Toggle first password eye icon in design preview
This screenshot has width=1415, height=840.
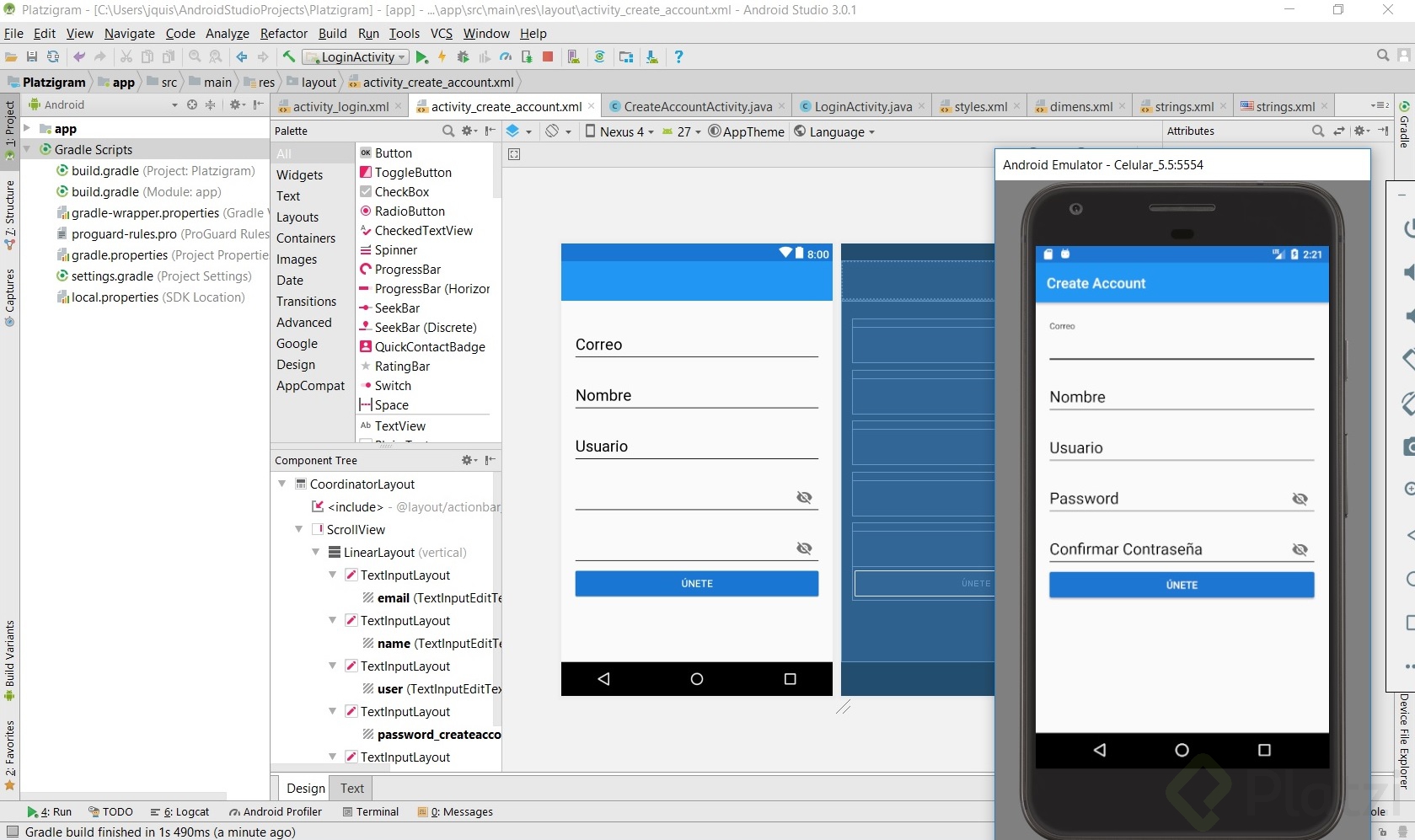[x=804, y=498]
